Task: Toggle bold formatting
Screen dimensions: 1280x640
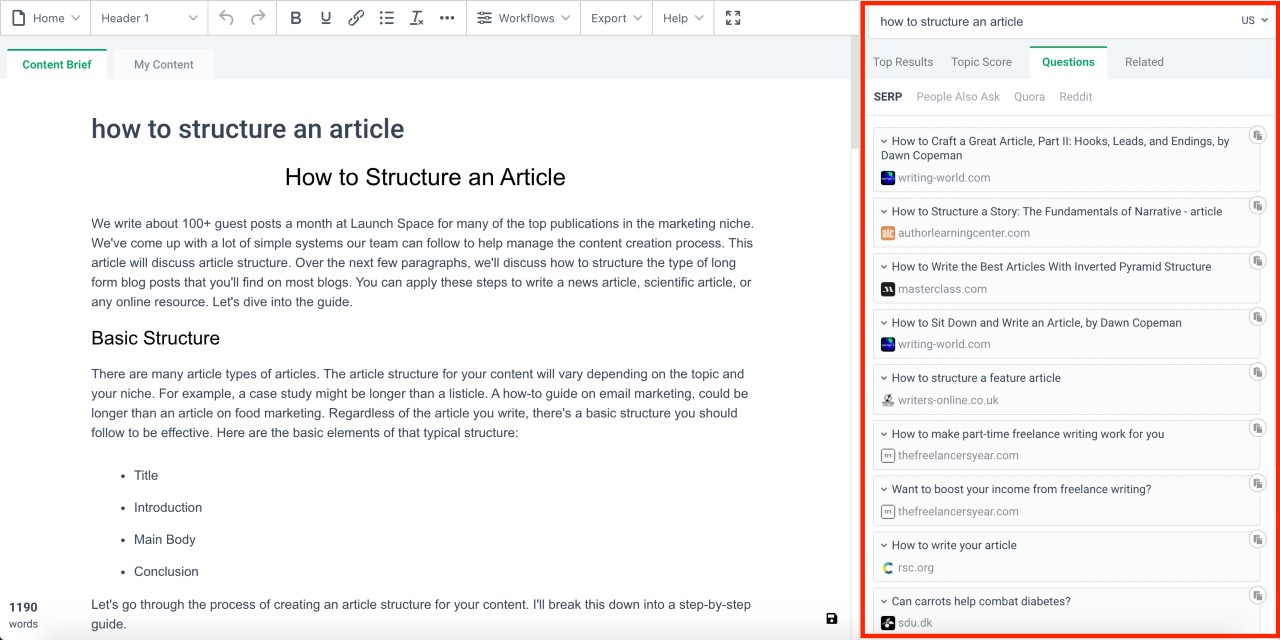Action: tap(295, 17)
